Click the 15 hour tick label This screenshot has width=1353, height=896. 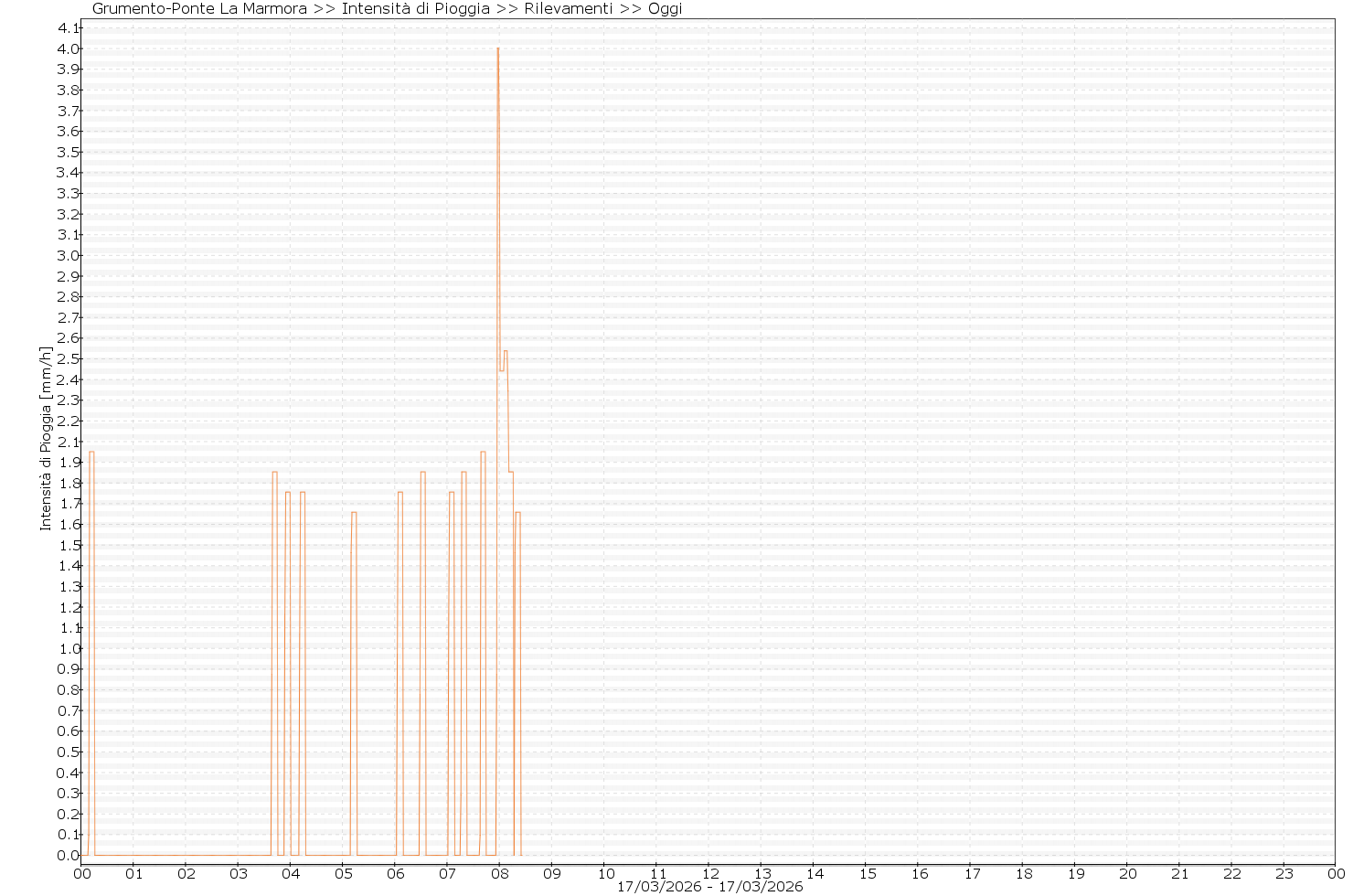pyautogui.click(x=867, y=873)
